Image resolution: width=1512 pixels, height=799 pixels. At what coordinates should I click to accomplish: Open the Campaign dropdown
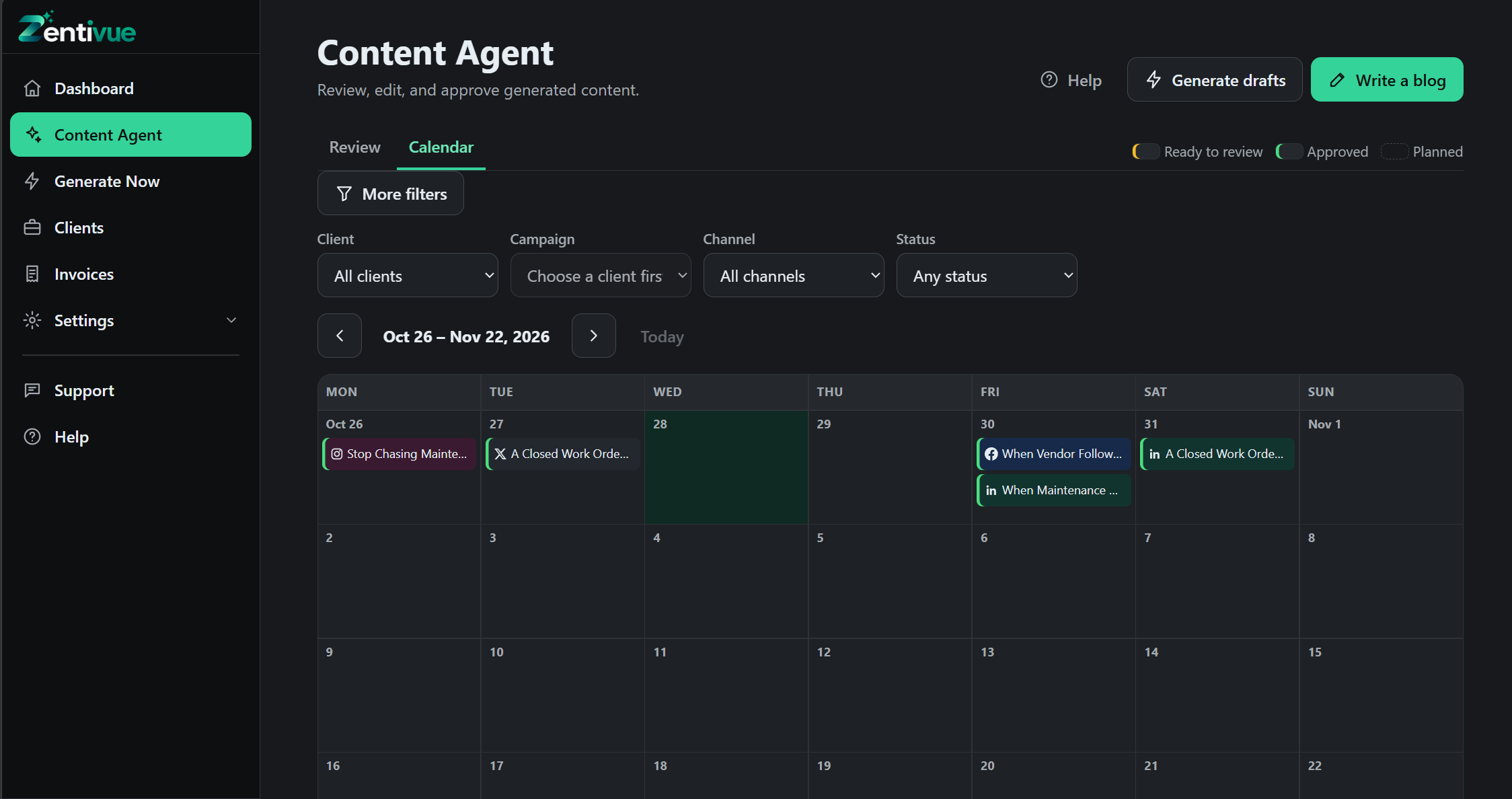click(601, 275)
